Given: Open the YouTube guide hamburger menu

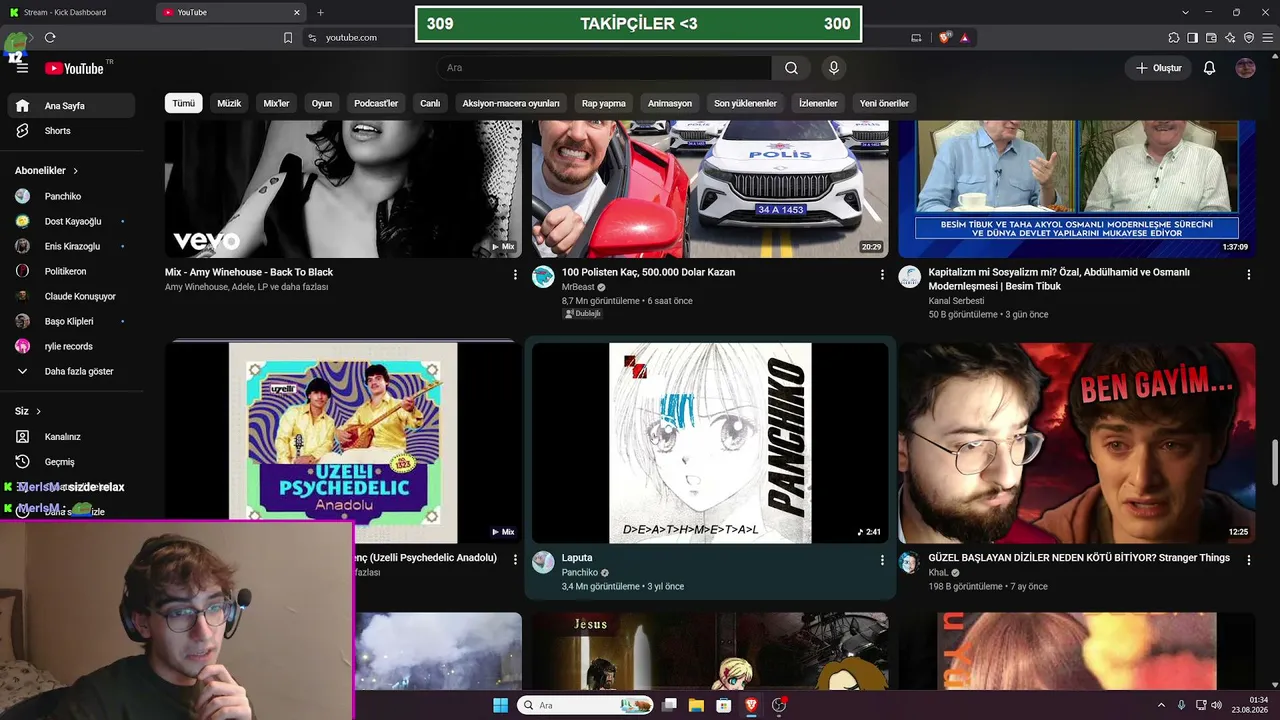Looking at the screenshot, I should coord(22,68).
